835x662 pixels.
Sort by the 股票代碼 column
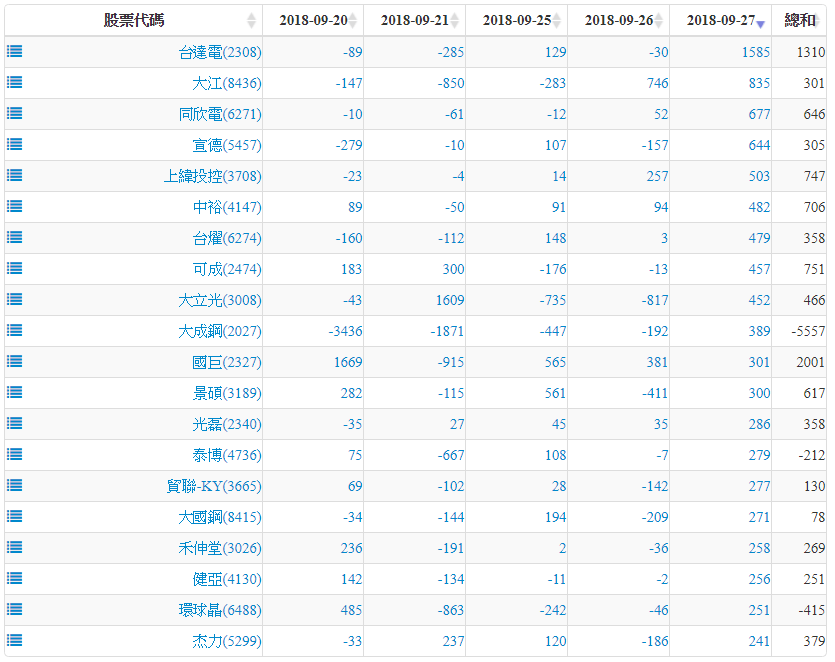(134, 21)
